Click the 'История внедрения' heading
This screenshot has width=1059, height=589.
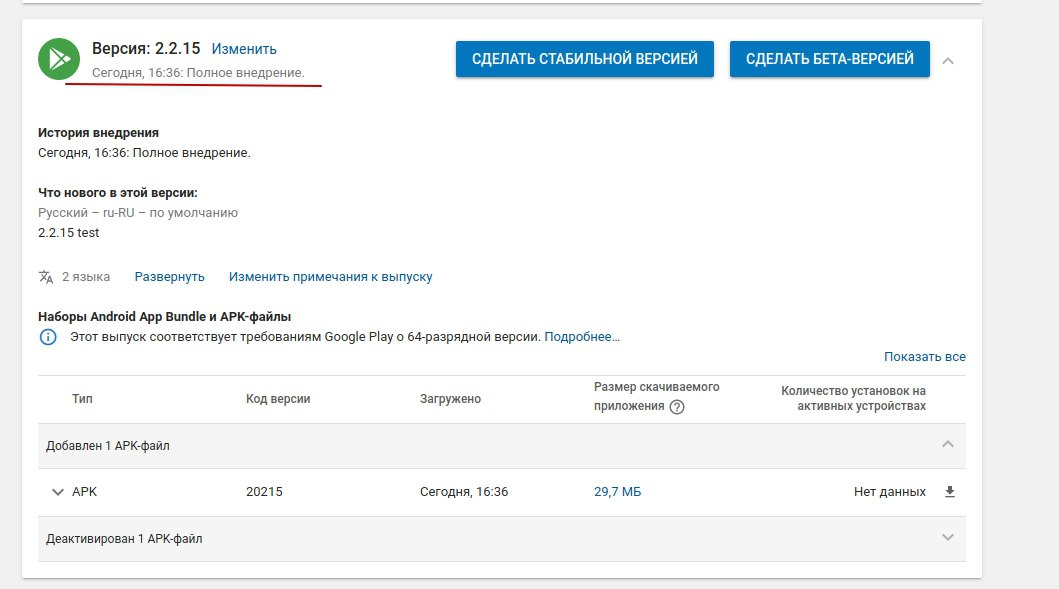click(99, 132)
